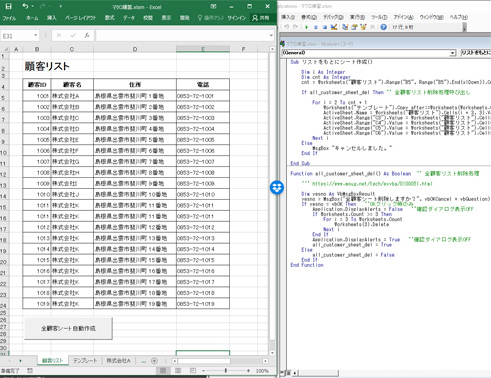Select column D header
The height and width of the screenshot is (378, 491).
pos(135,49)
